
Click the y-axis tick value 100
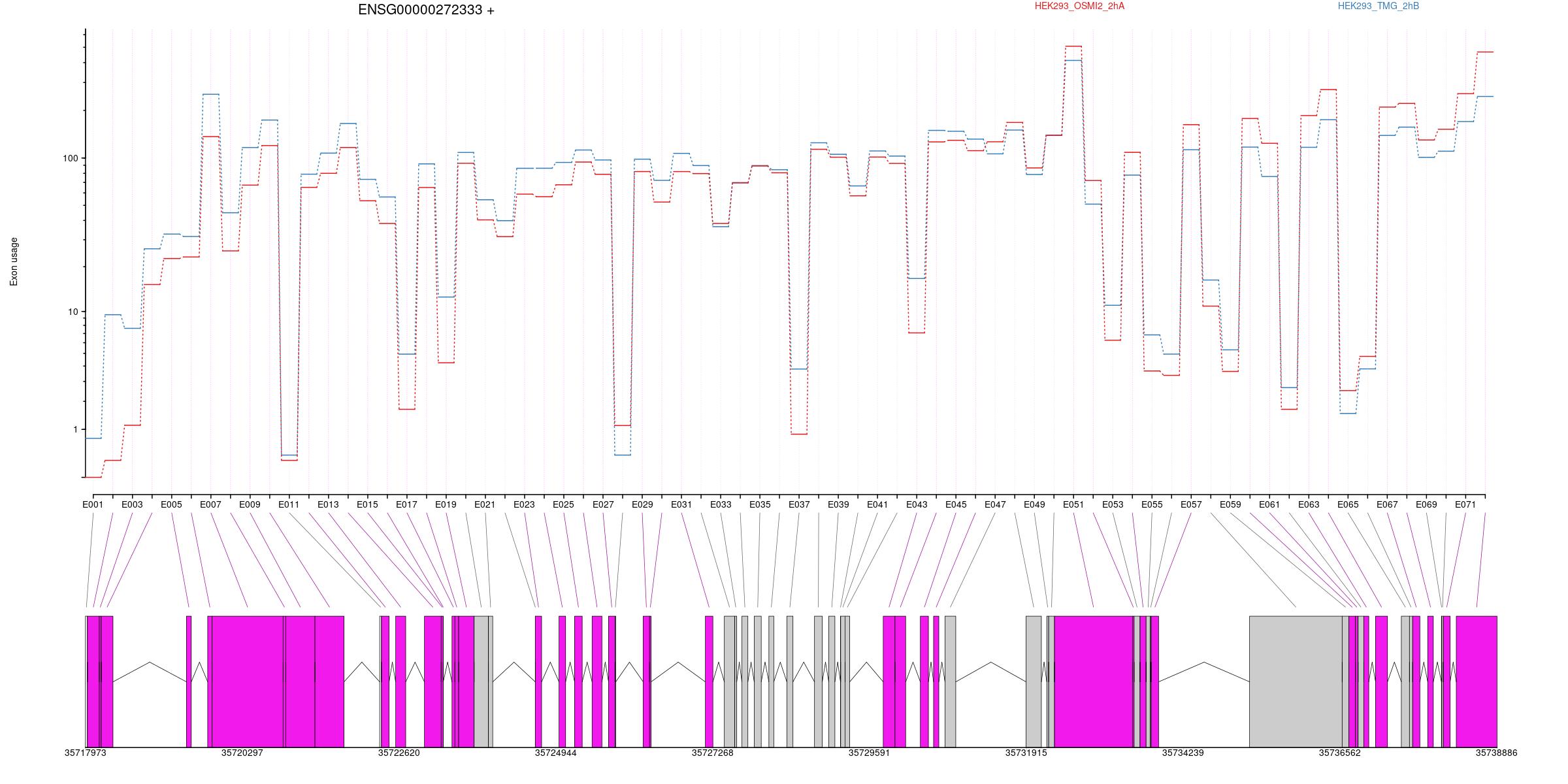(70, 158)
